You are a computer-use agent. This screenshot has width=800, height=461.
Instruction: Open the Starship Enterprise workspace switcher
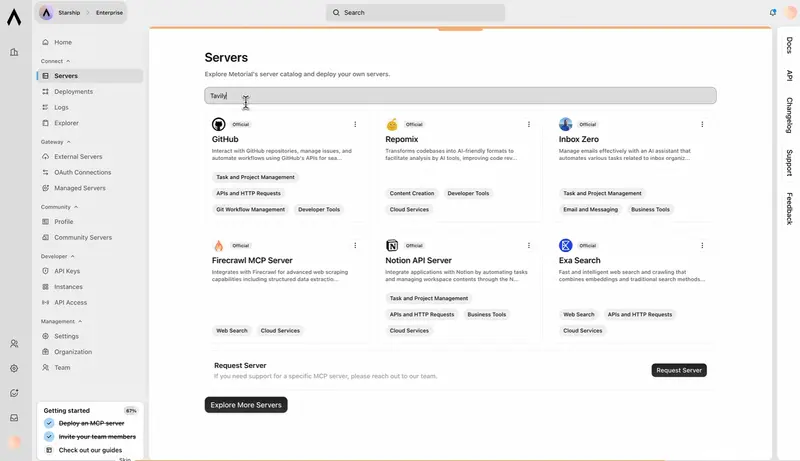coord(82,12)
